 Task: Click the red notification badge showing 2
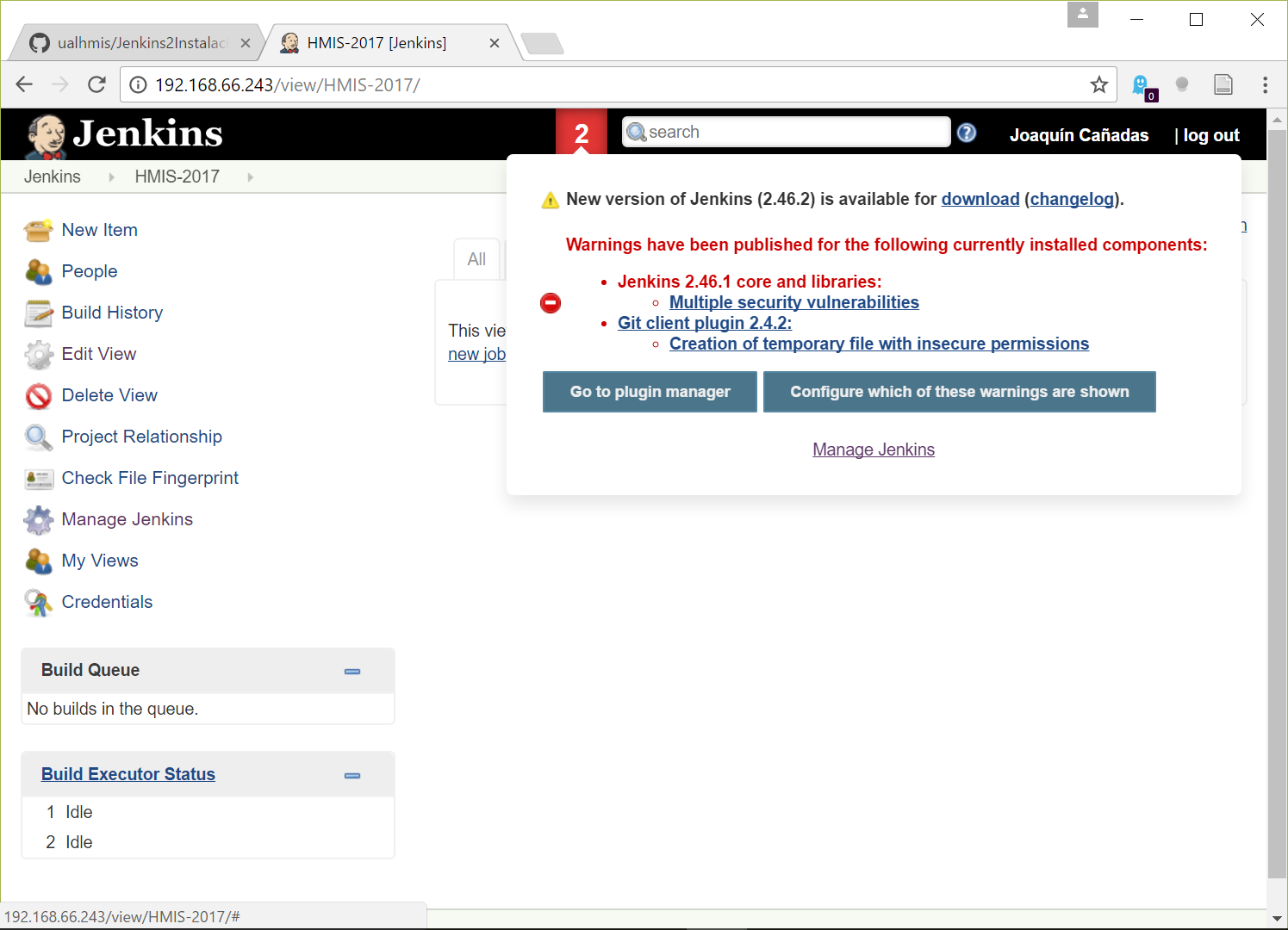tap(582, 133)
